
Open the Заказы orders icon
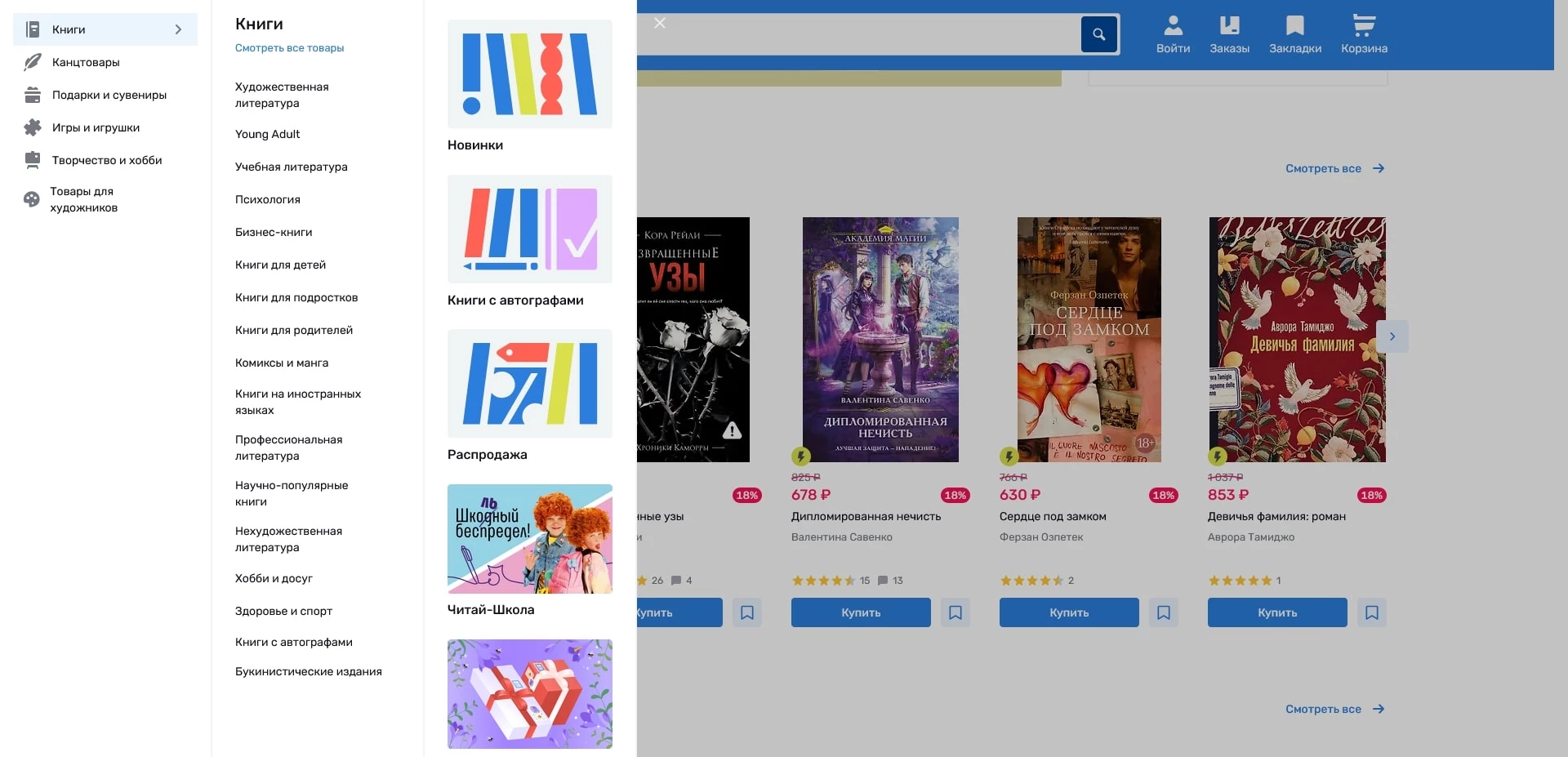click(1229, 35)
